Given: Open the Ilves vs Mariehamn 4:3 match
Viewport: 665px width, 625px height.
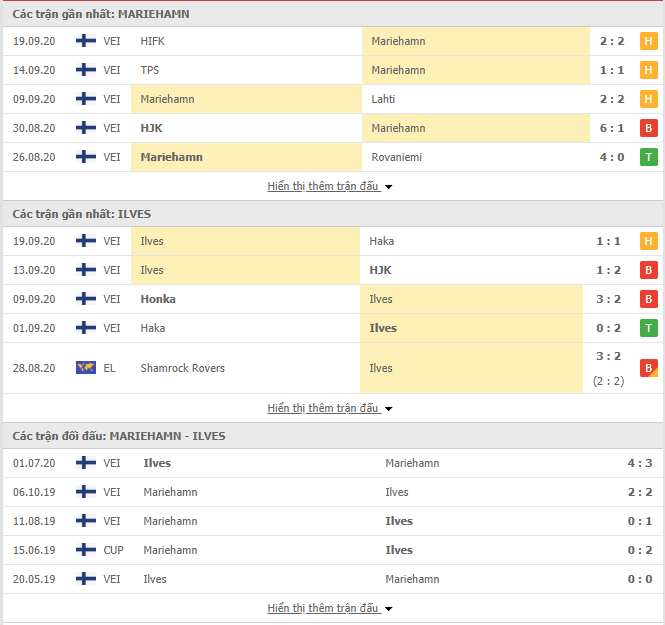Looking at the screenshot, I should point(332,463).
